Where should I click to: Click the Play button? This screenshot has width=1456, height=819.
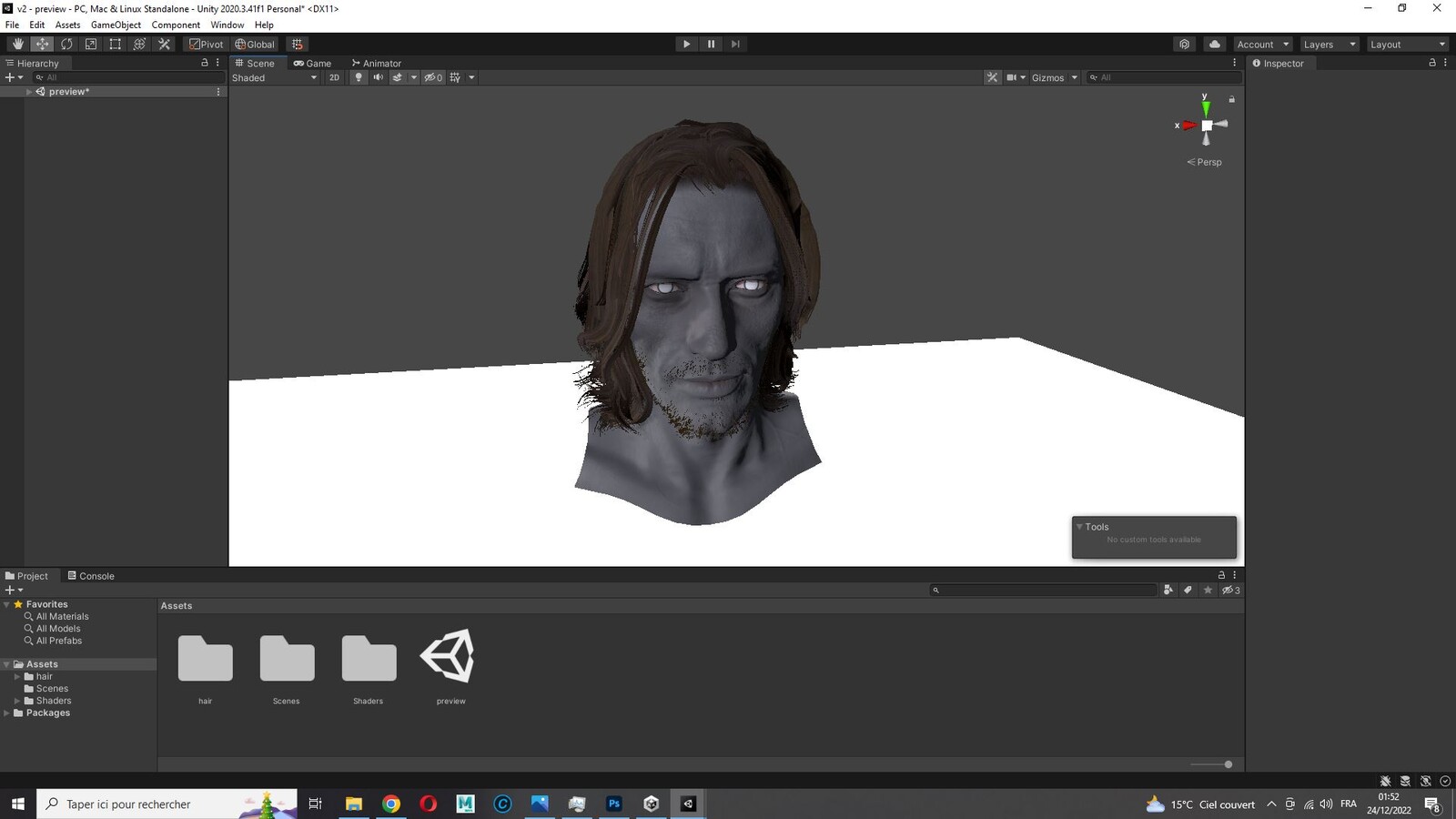(686, 44)
